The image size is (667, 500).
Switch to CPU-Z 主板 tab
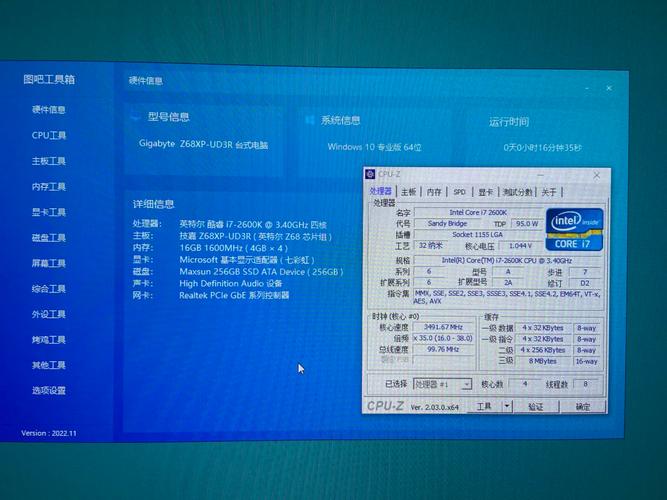(408, 192)
